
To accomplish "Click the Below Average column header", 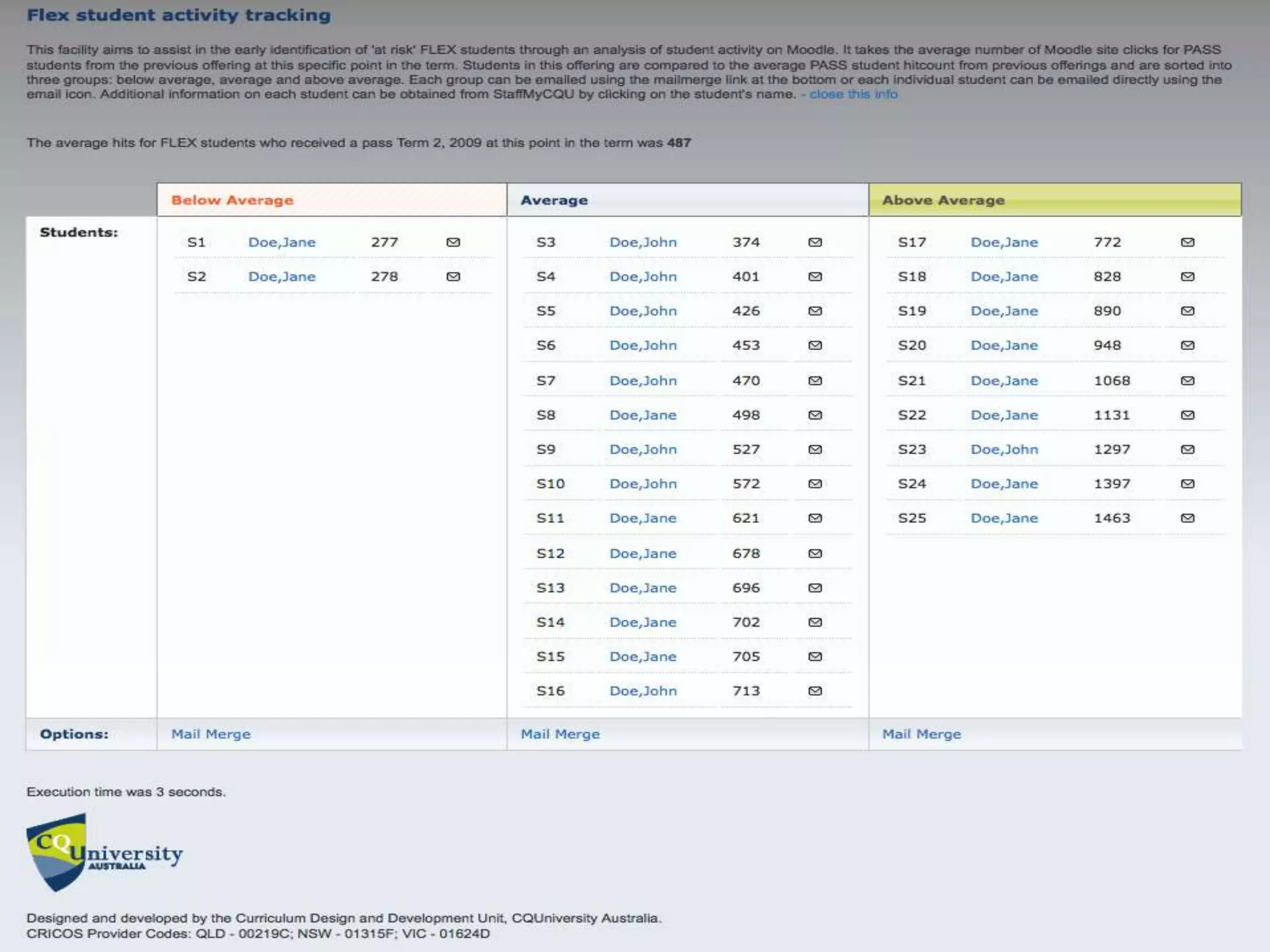I will click(232, 200).
